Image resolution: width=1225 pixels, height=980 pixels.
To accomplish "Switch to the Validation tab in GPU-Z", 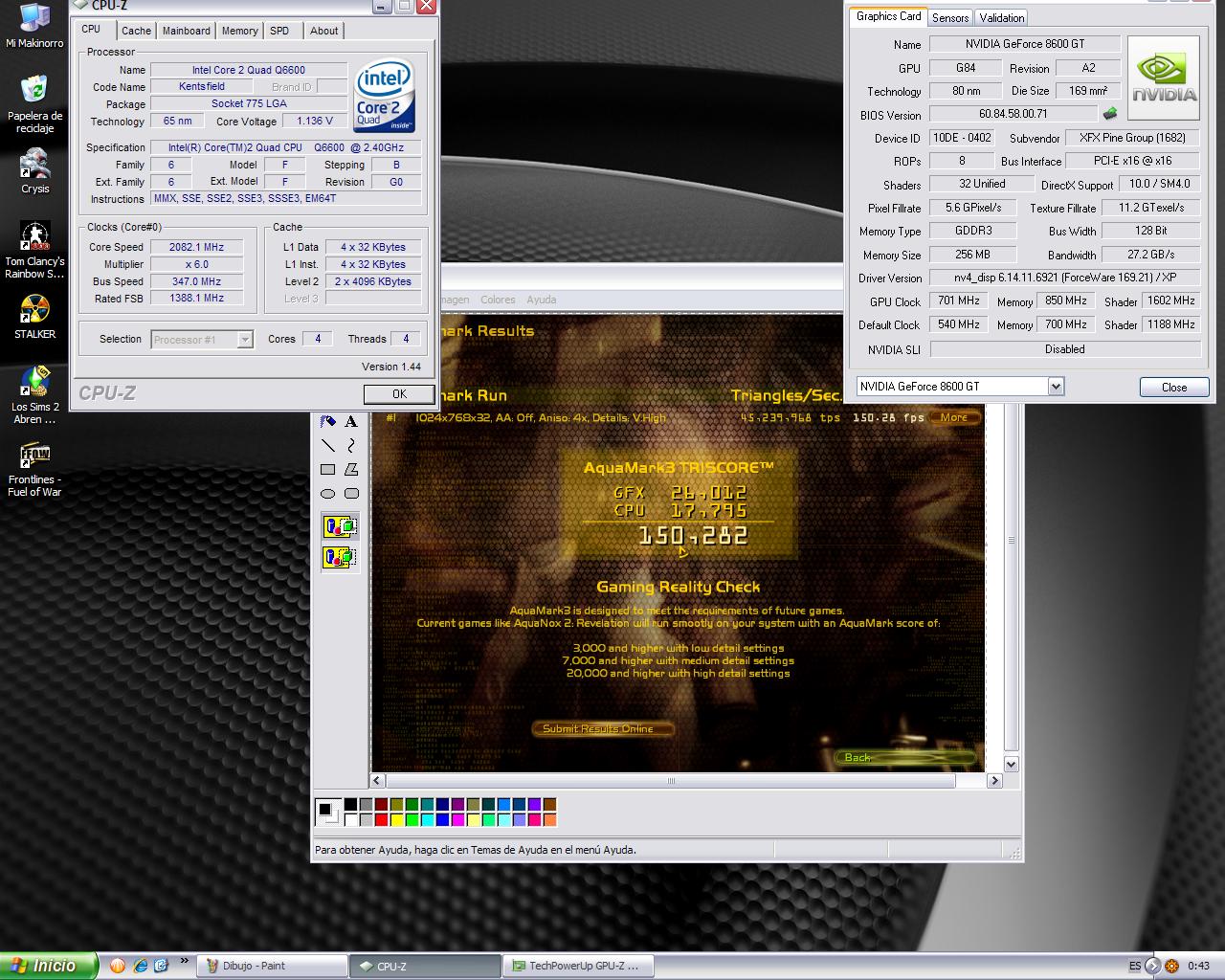I will tap(1002, 17).
